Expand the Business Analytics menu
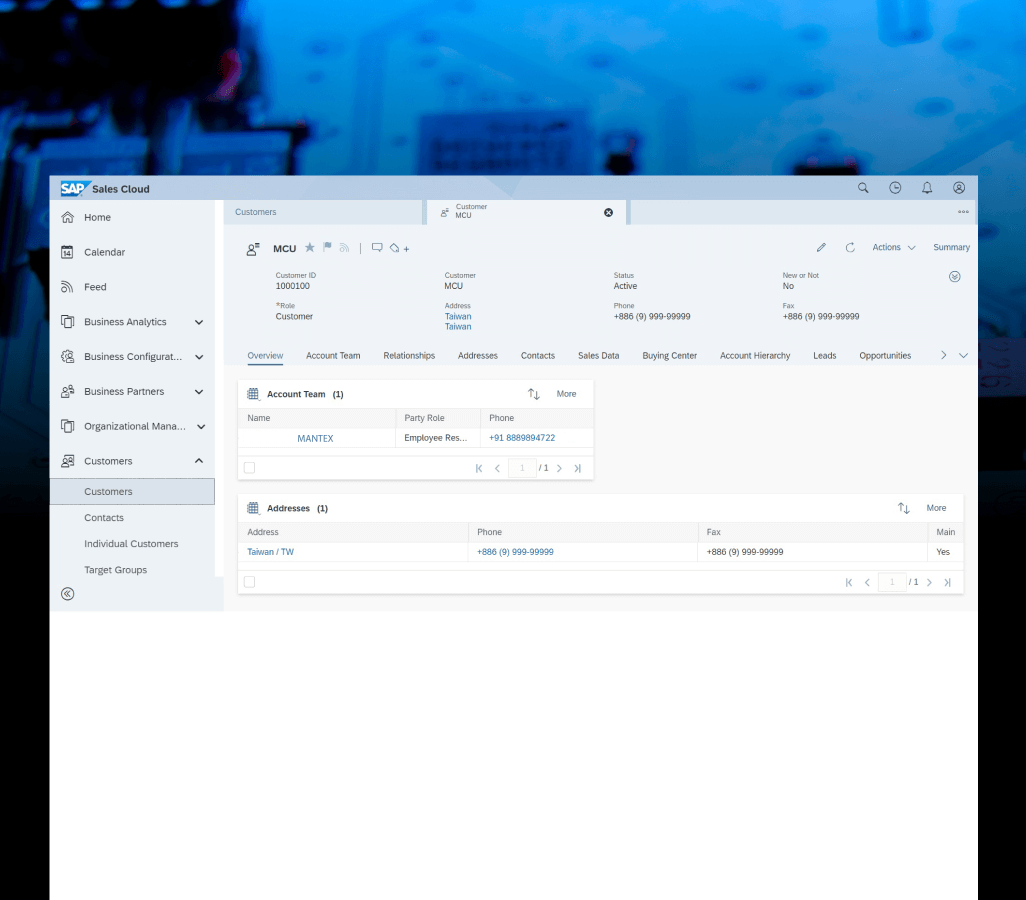The image size is (1026, 900). pos(199,322)
